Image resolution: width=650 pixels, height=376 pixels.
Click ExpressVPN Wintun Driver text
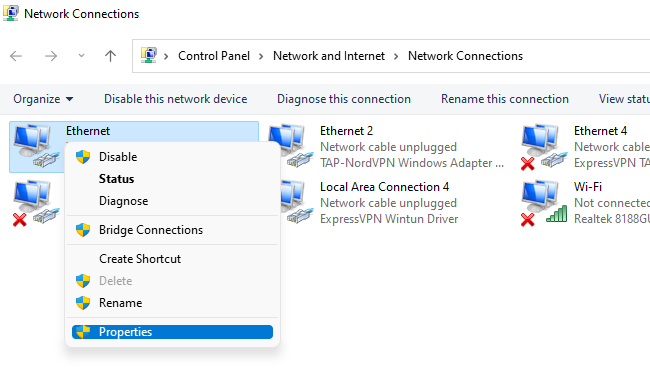pos(389,218)
